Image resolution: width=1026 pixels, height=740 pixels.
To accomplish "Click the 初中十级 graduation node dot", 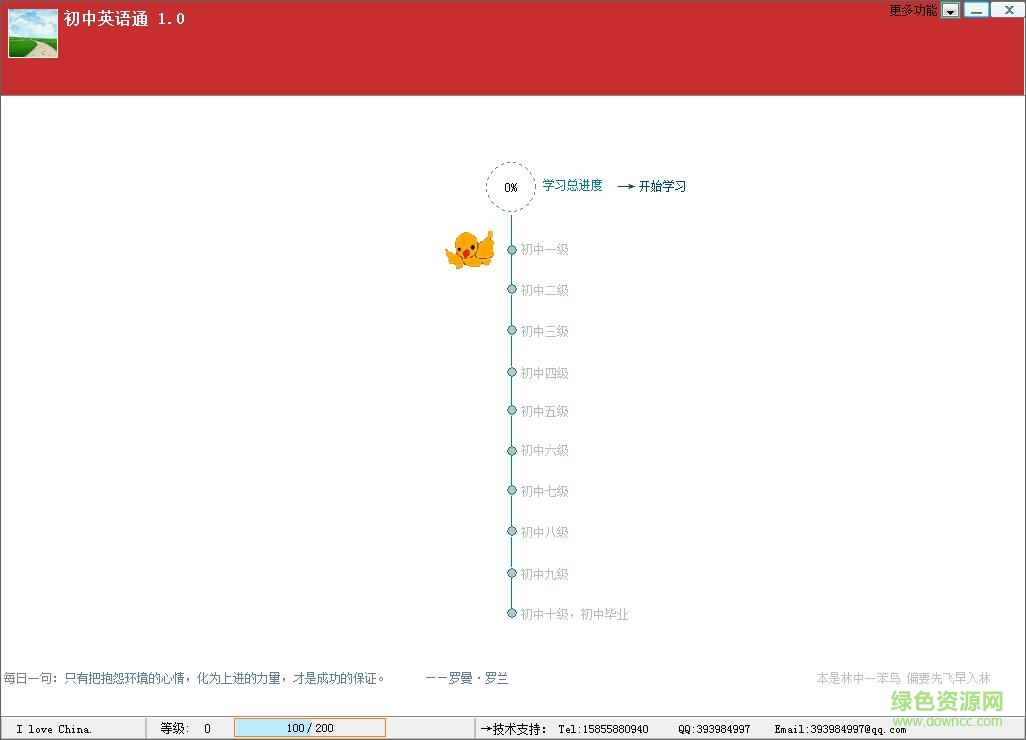I will (511, 613).
